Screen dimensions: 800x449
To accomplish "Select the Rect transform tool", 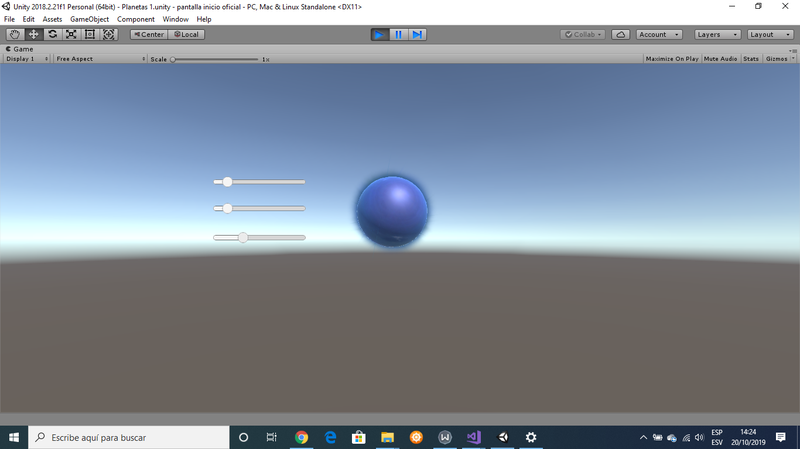I will tap(90, 34).
